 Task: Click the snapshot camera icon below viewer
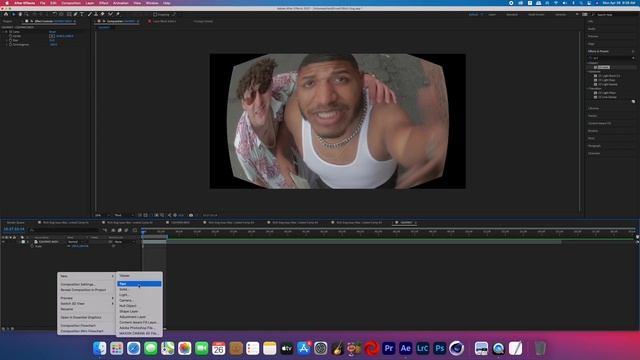(x=191, y=215)
